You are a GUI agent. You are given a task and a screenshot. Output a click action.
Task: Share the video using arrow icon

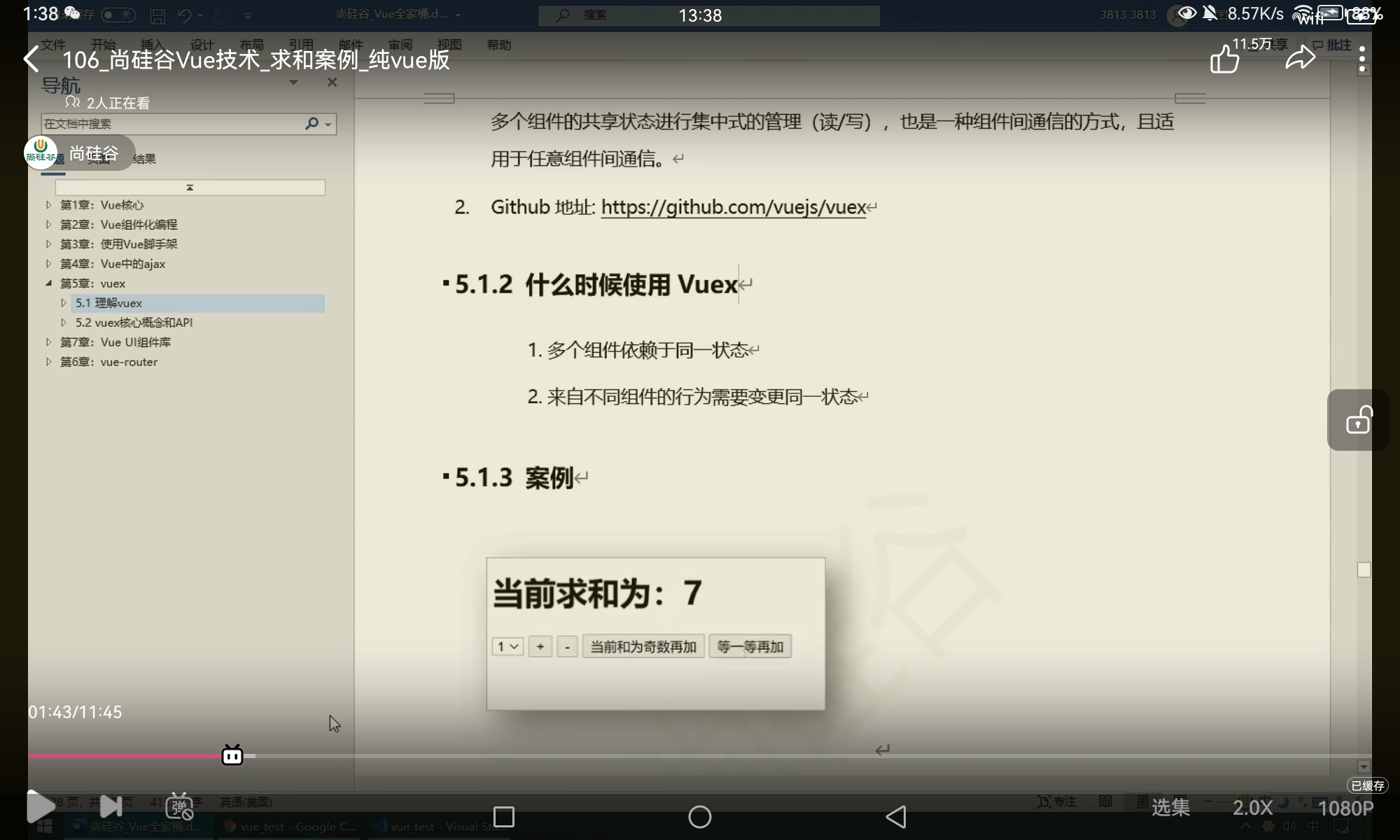[x=1300, y=58]
